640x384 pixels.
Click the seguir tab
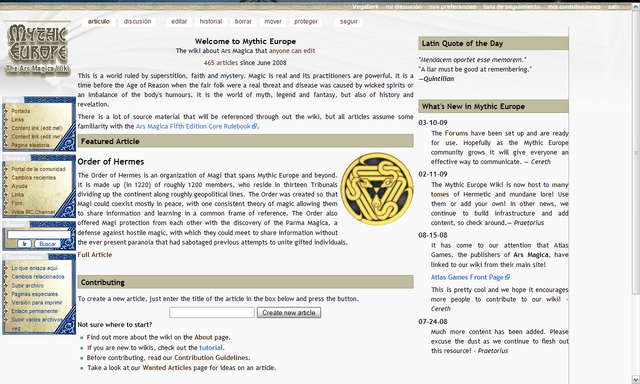pos(349,21)
